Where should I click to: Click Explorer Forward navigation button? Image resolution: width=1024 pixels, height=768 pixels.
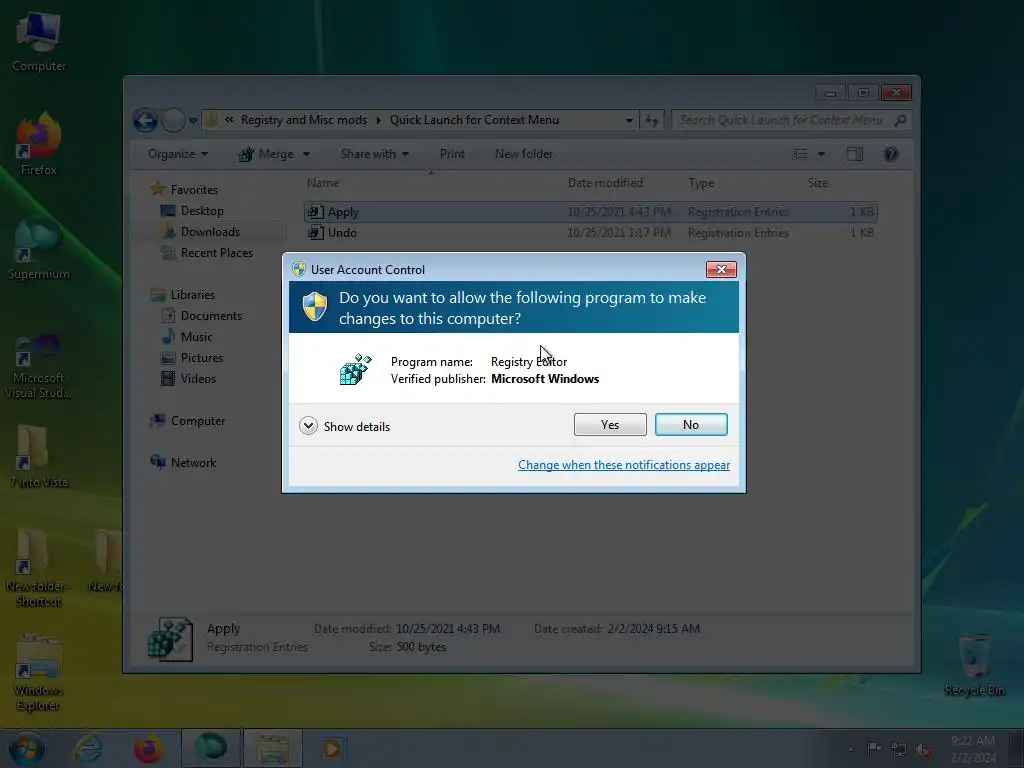(x=173, y=120)
